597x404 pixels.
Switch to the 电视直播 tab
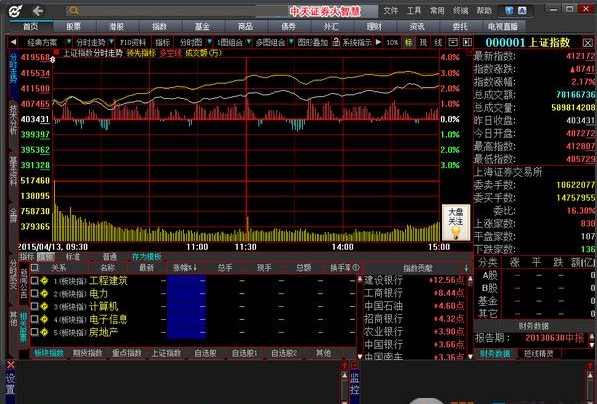[x=503, y=26]
